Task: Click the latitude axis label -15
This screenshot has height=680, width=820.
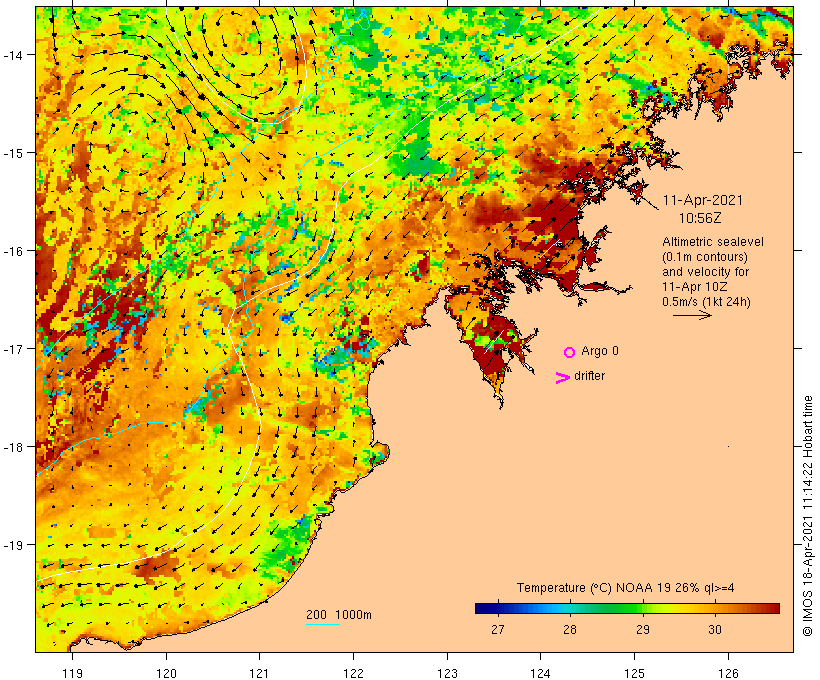Action: pyautogui.click(x=13, y=153)
